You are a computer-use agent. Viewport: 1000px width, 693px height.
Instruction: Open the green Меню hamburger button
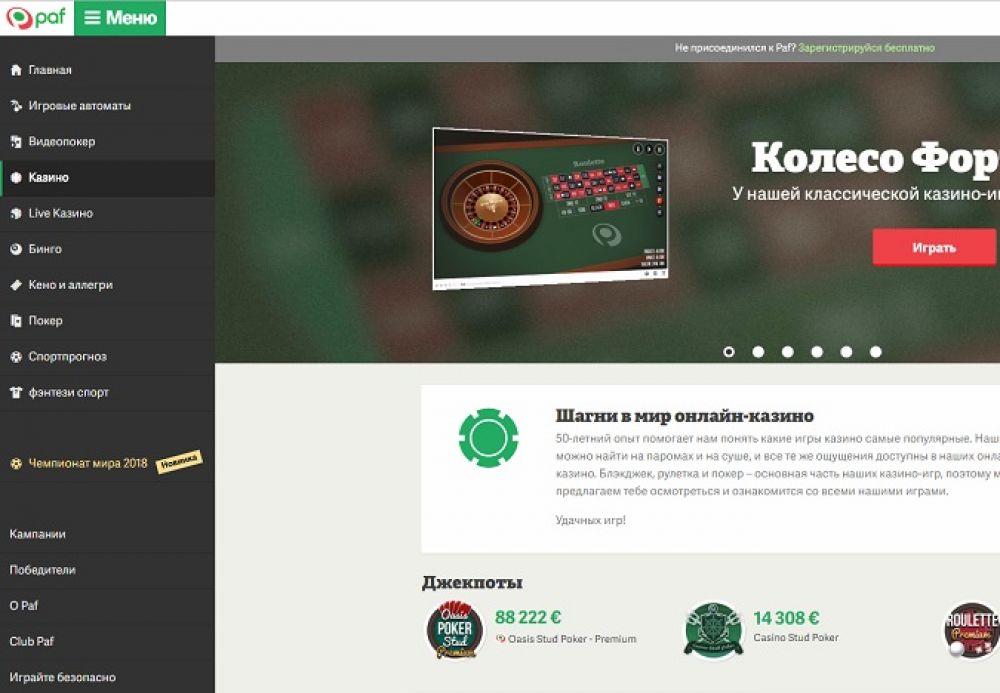120,18
